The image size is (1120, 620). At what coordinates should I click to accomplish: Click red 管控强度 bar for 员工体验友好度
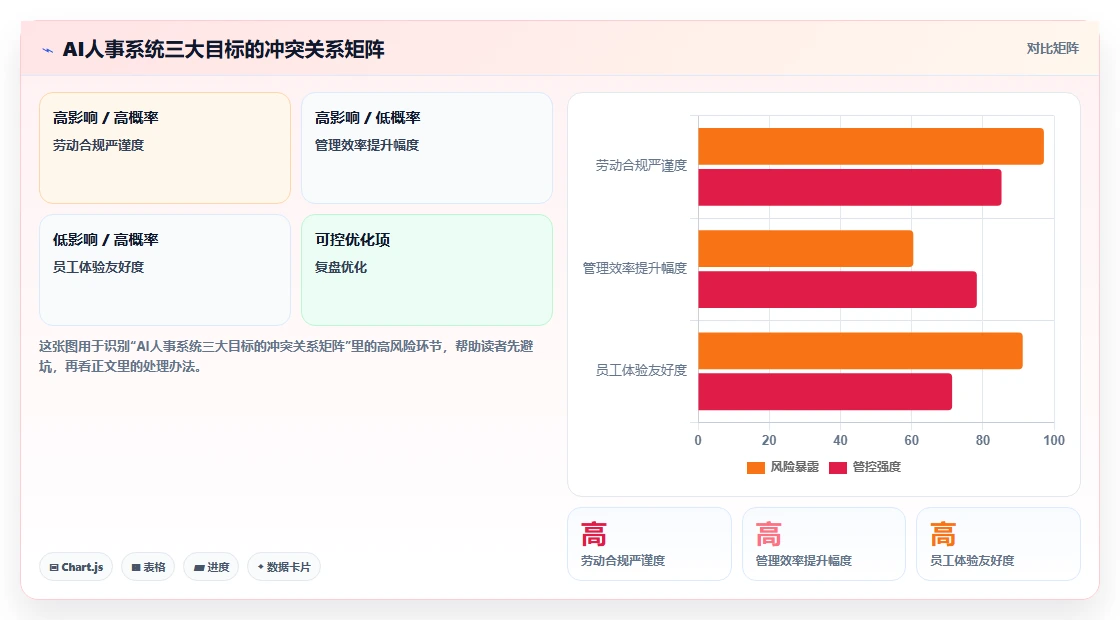coord(825,391)
